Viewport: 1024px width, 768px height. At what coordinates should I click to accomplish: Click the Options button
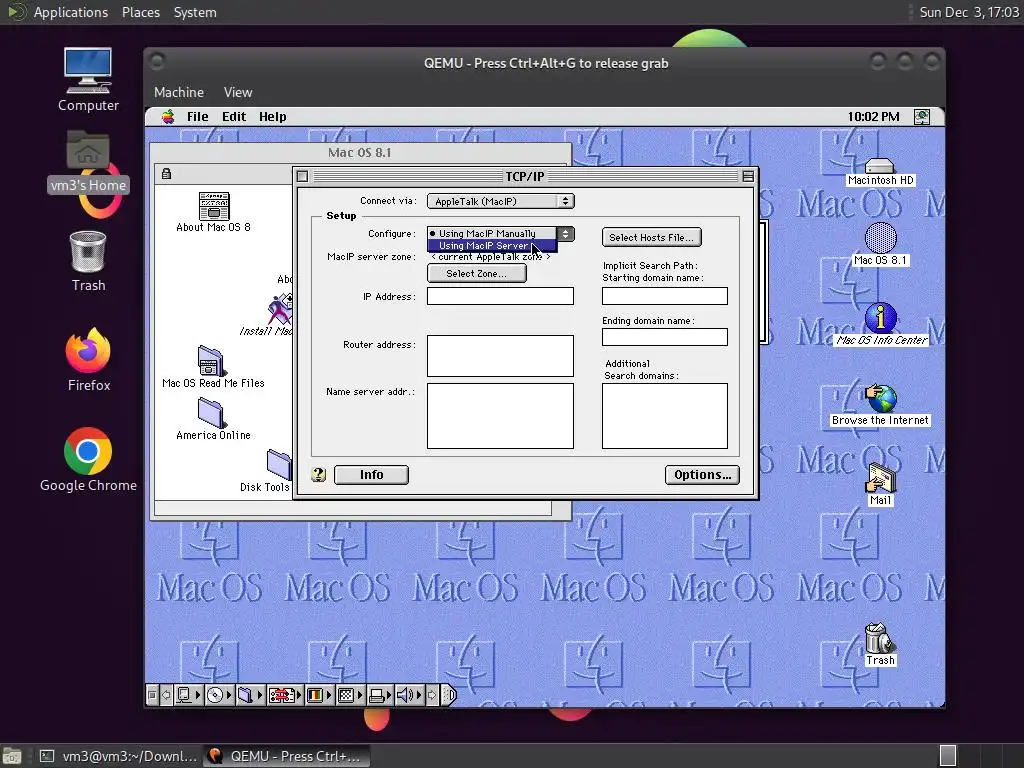(703, 475)
